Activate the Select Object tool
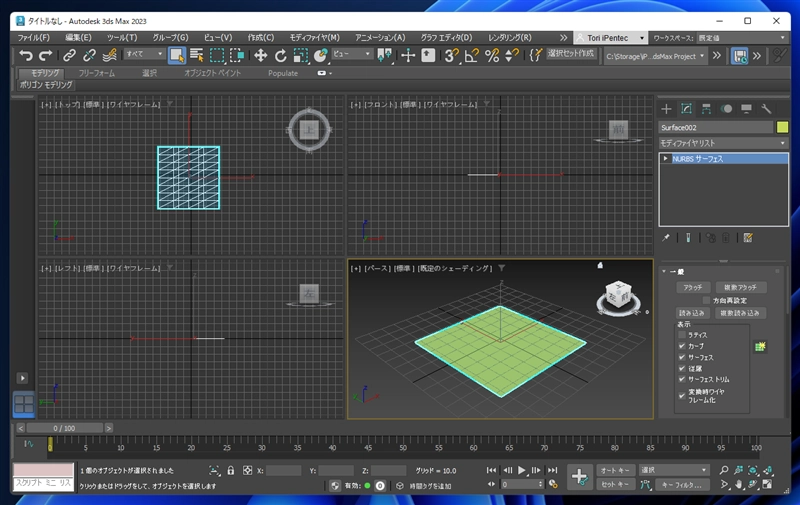This screenshot has width=800, height=505. (x=177, y=55)
